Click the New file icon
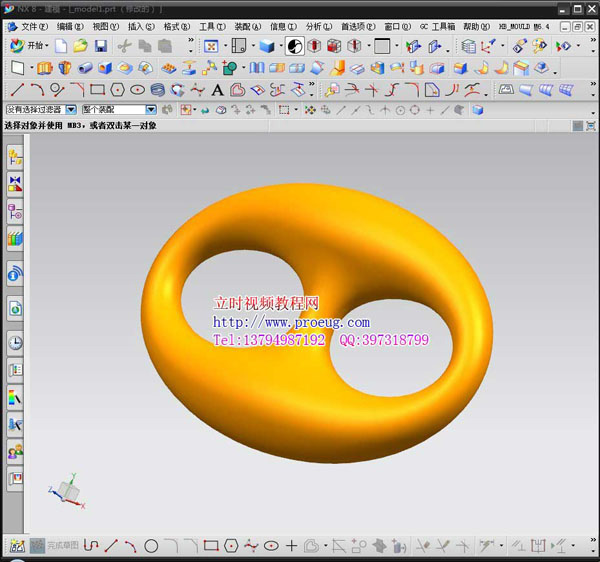 pyautogui.click(x=61, y=46)
